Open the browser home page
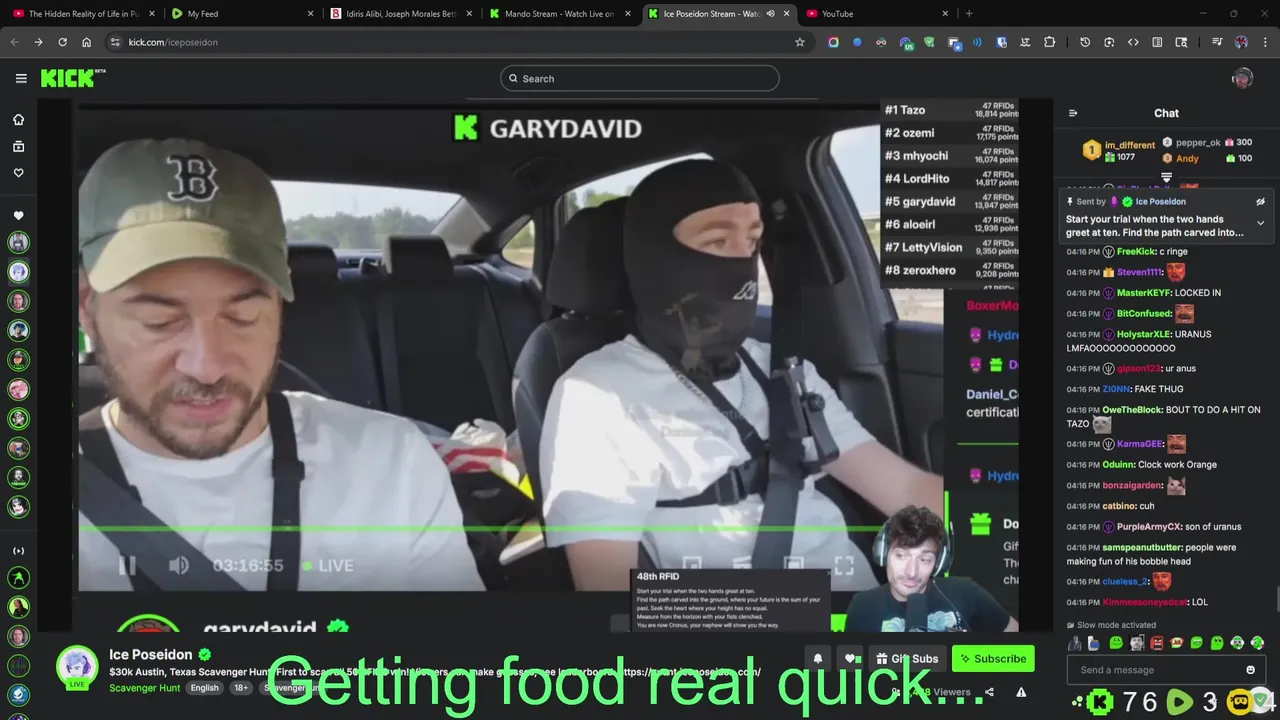This screenshot has height=720, width=1280. [x=86, y=42]
